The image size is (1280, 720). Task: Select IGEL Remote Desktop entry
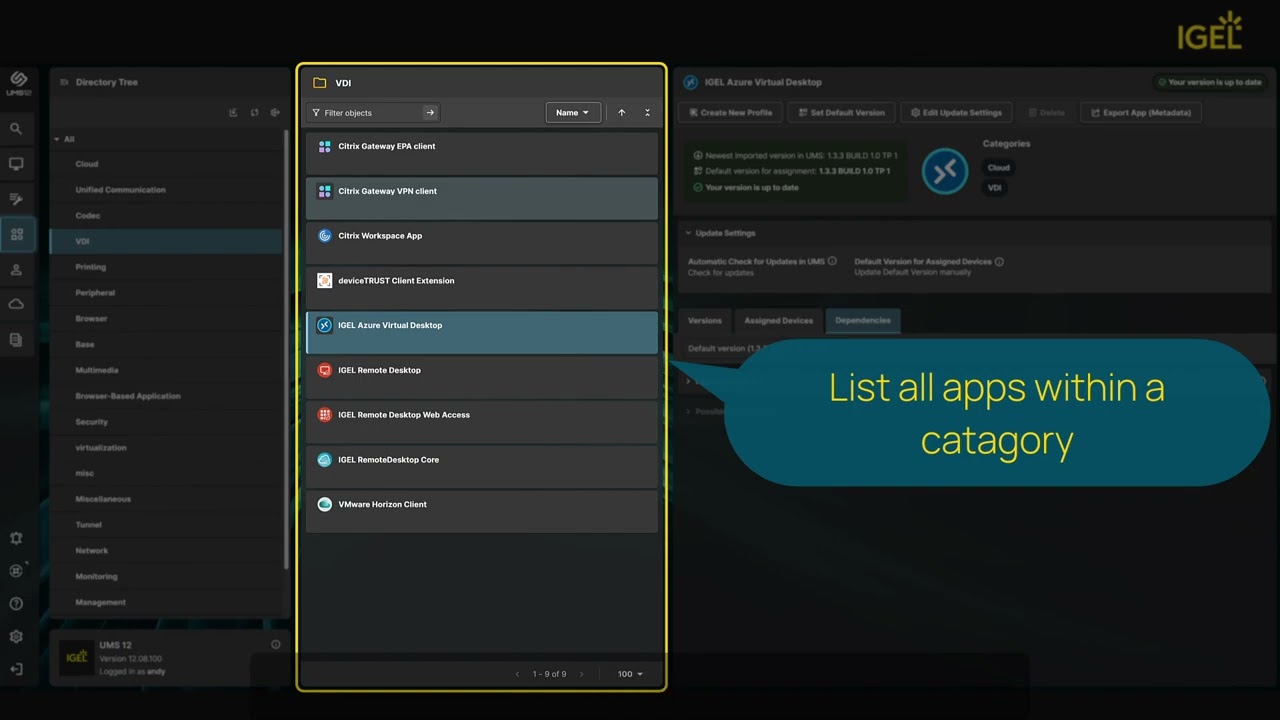pos(482,377)
